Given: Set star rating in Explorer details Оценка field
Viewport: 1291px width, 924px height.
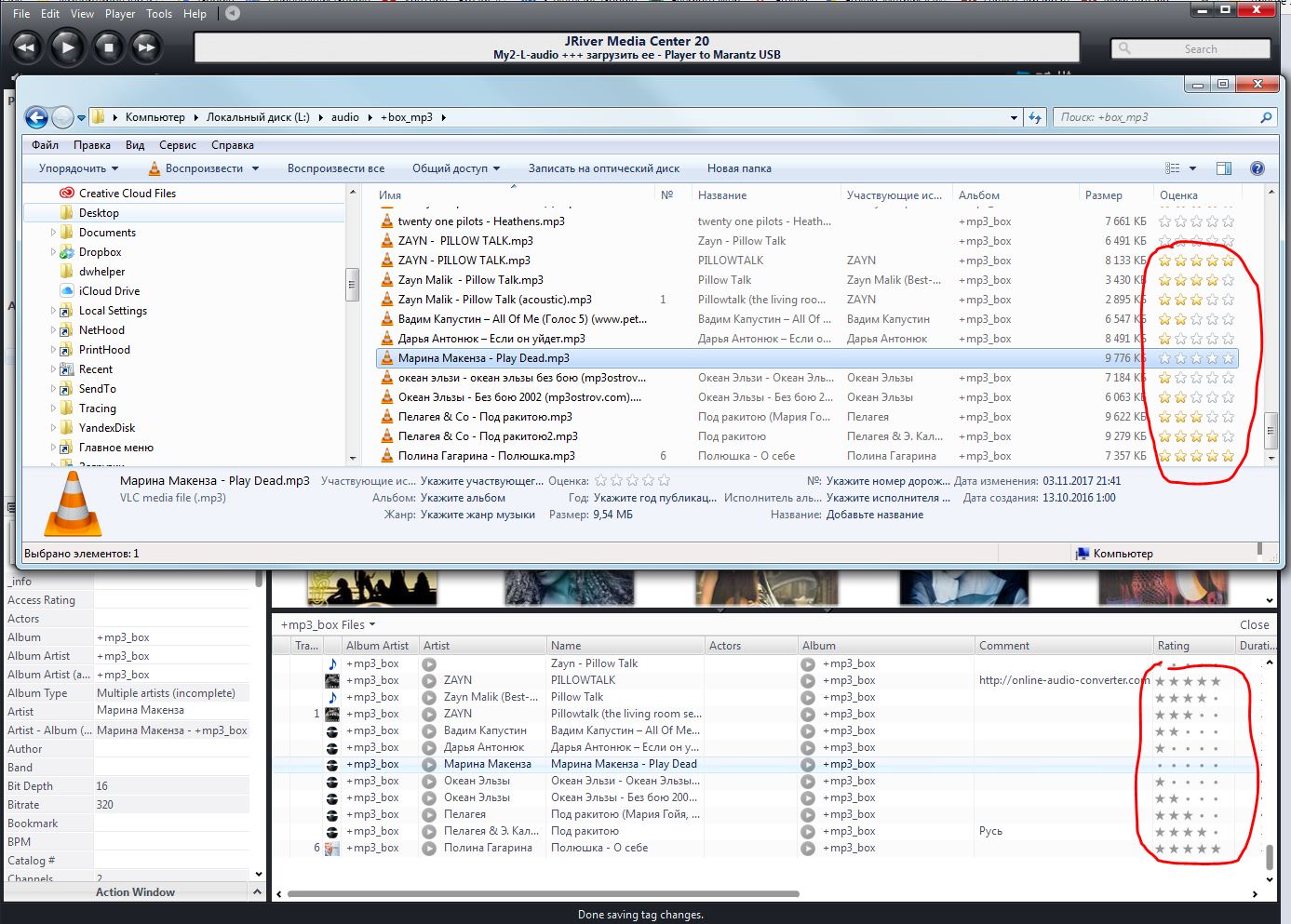Looking at the screenshot, I should (632, 481).
